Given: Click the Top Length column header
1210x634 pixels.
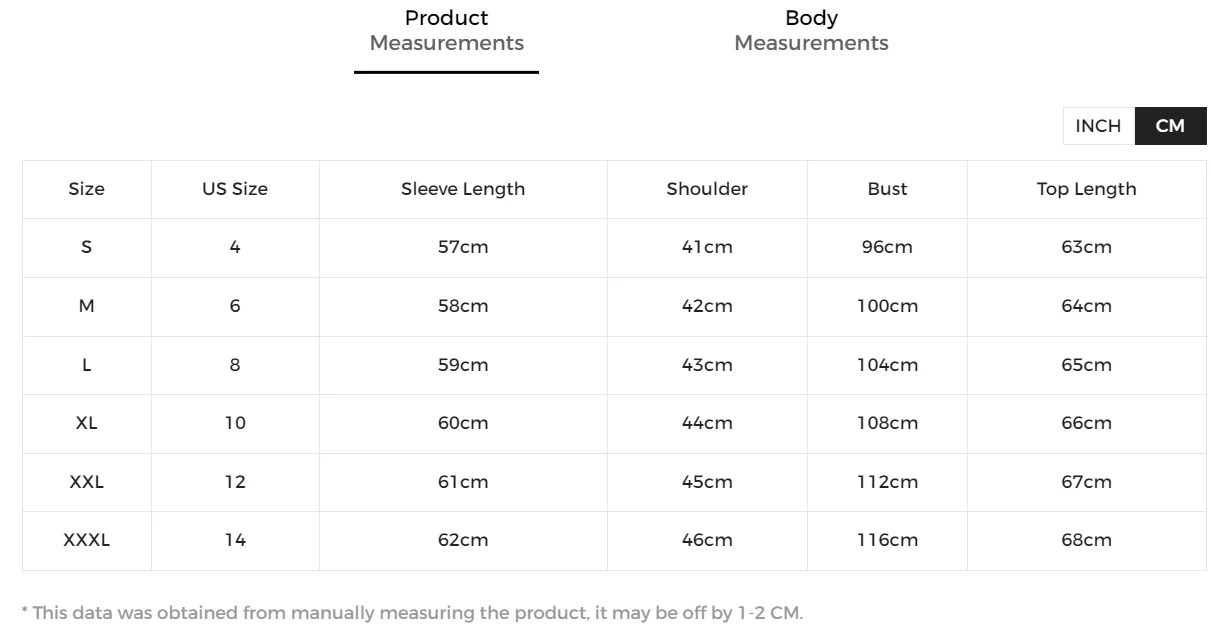Looking at the screenshot, I should pos(1086,189).
